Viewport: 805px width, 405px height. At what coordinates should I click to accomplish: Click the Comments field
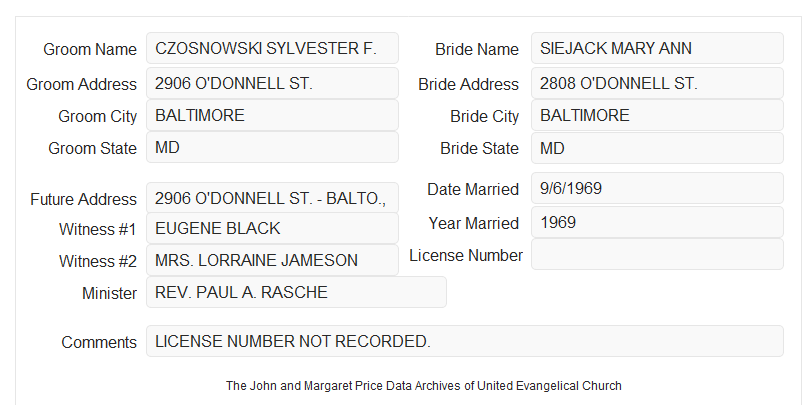[x=465, y=341]
